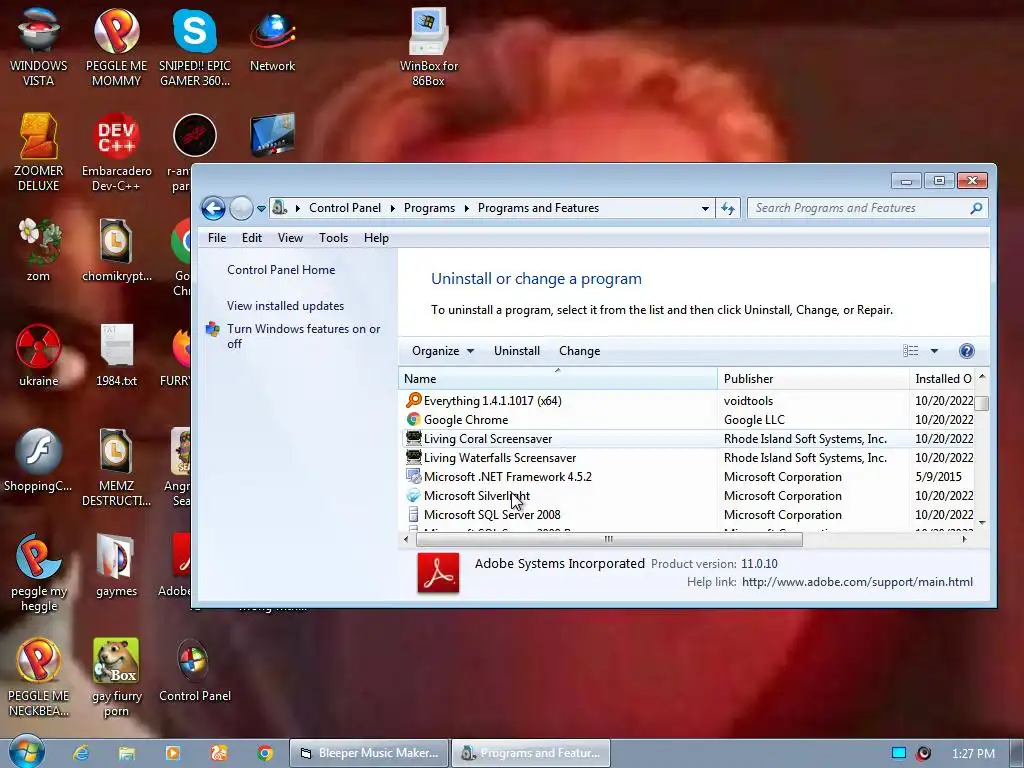Click the Uninstall toolbar button
This screenshot has height=768, width=1024.
coord(517,351)
